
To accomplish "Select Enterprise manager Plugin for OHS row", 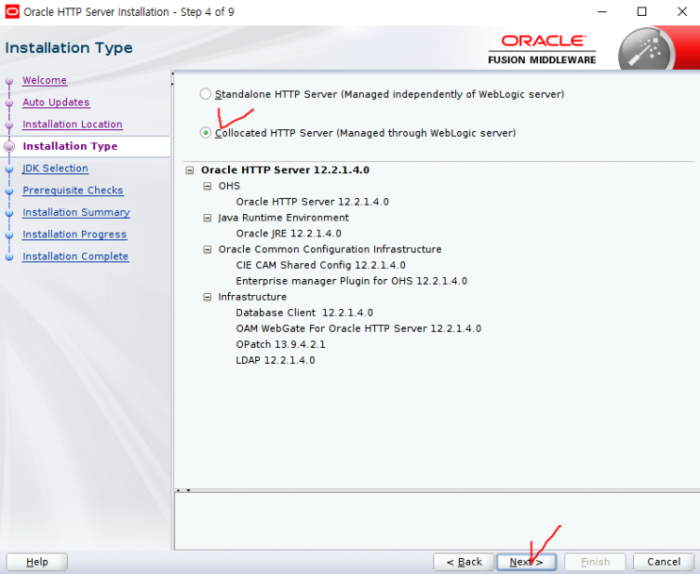I will pos(351,281).
